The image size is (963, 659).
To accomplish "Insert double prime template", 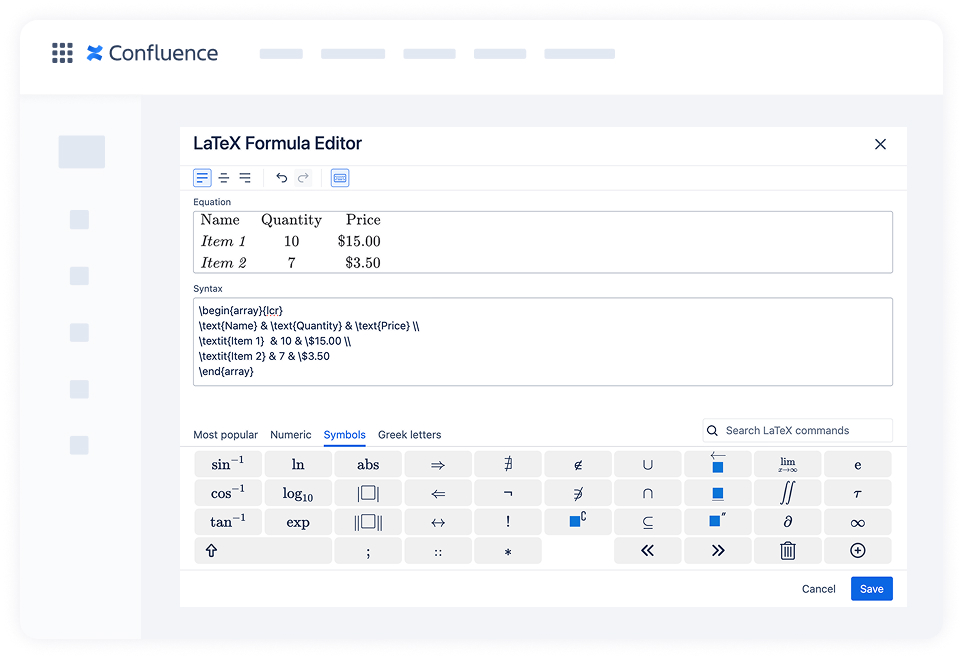I will [x=718, y=522].
